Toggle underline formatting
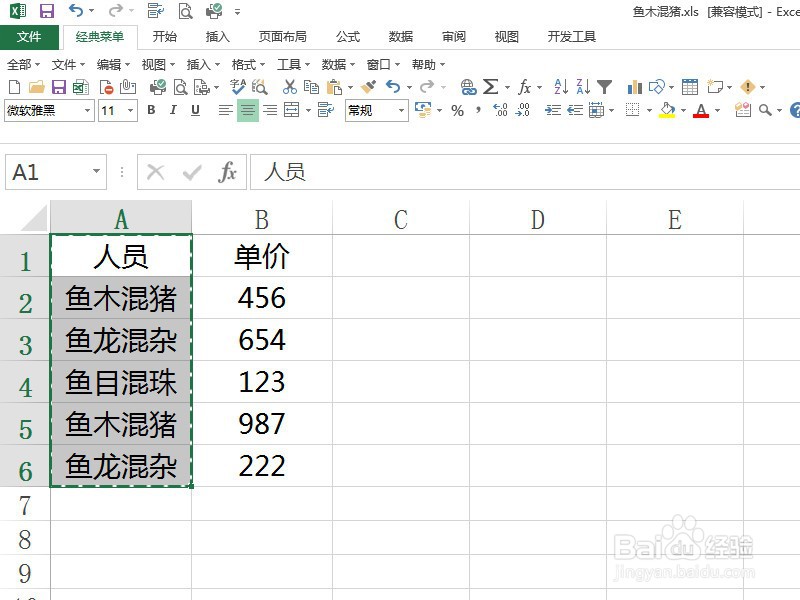Viewport: 800px width, 600px height. (x=193, y=110)
